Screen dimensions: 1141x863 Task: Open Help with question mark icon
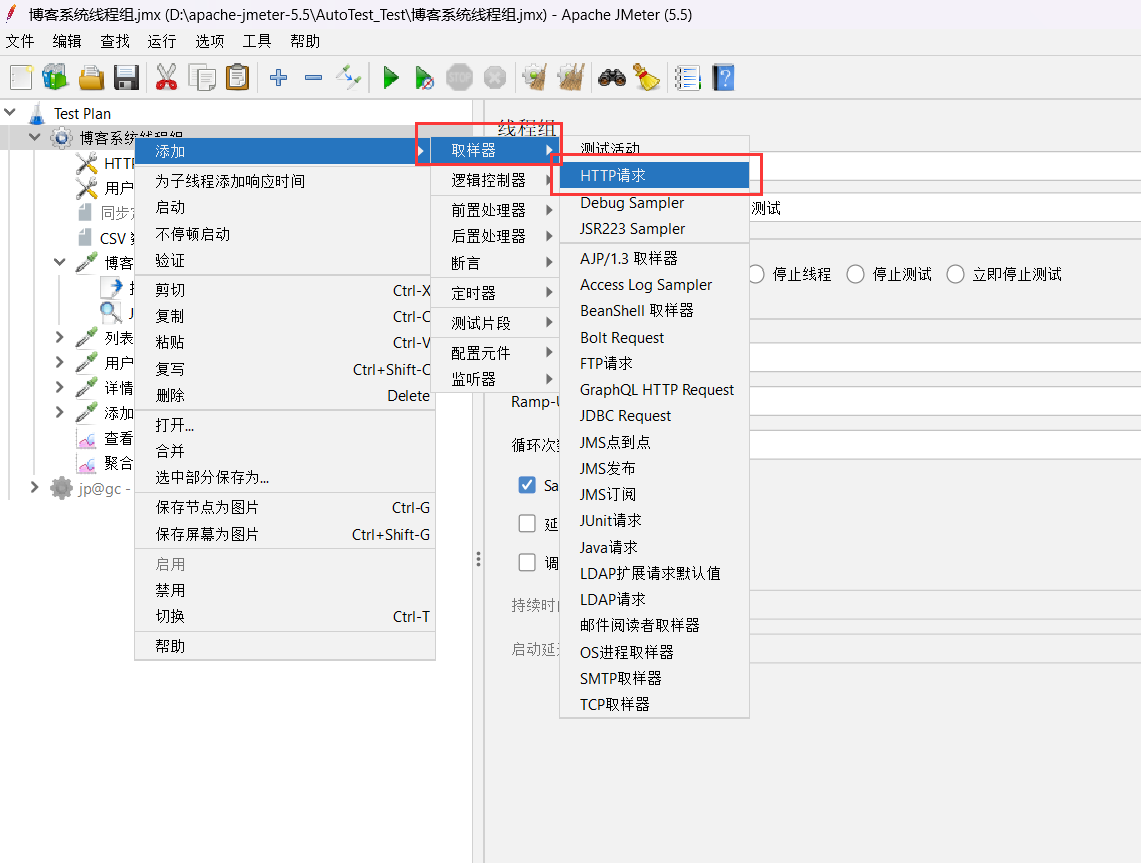723,77
